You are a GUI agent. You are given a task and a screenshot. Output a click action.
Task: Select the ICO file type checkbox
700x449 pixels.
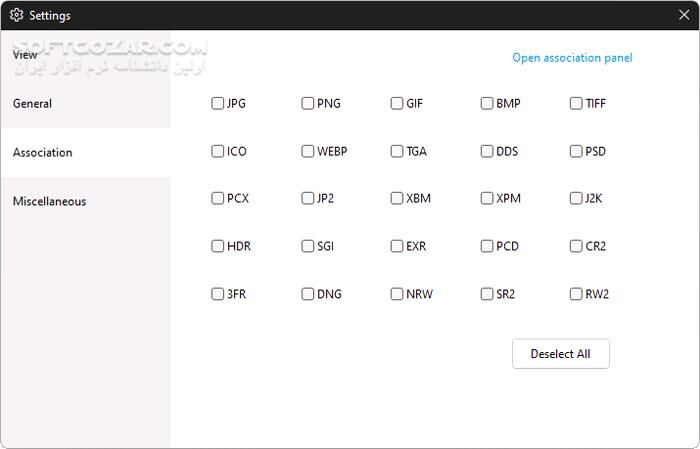tap(218, 152)
